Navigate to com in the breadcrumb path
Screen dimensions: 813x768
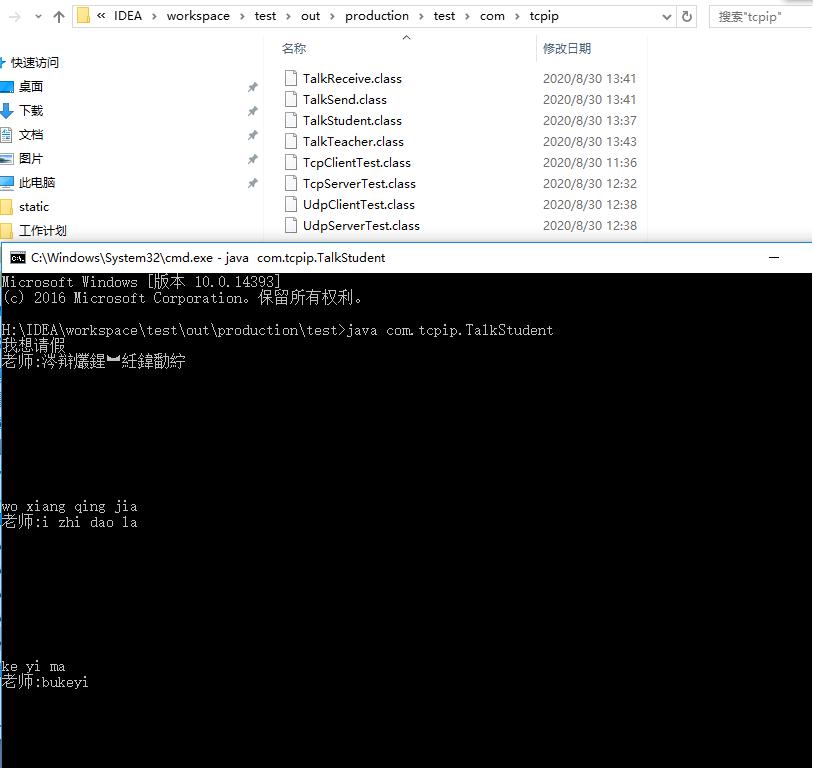[x=492, y=16]
